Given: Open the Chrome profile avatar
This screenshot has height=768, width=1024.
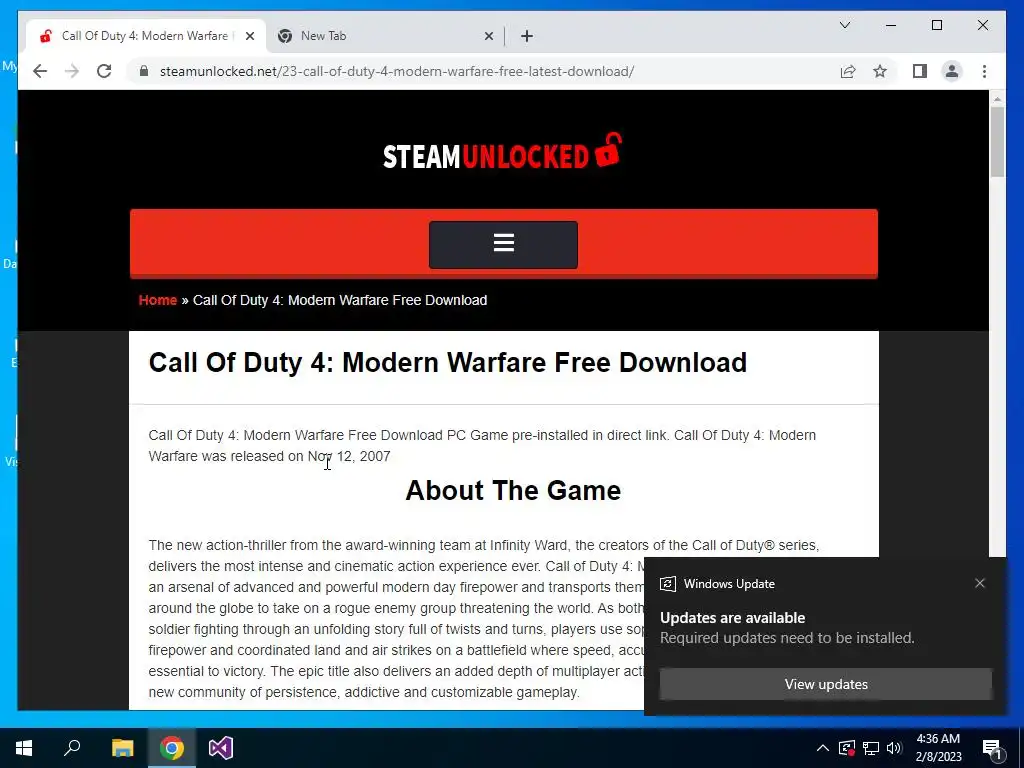Looking at the screenshot, I should [x=952, y=71].
